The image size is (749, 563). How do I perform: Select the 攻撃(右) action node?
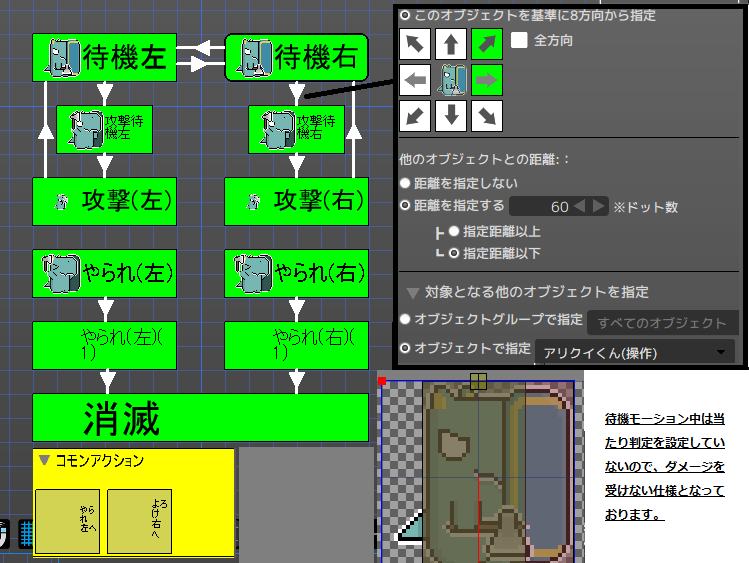coord(297,202)
